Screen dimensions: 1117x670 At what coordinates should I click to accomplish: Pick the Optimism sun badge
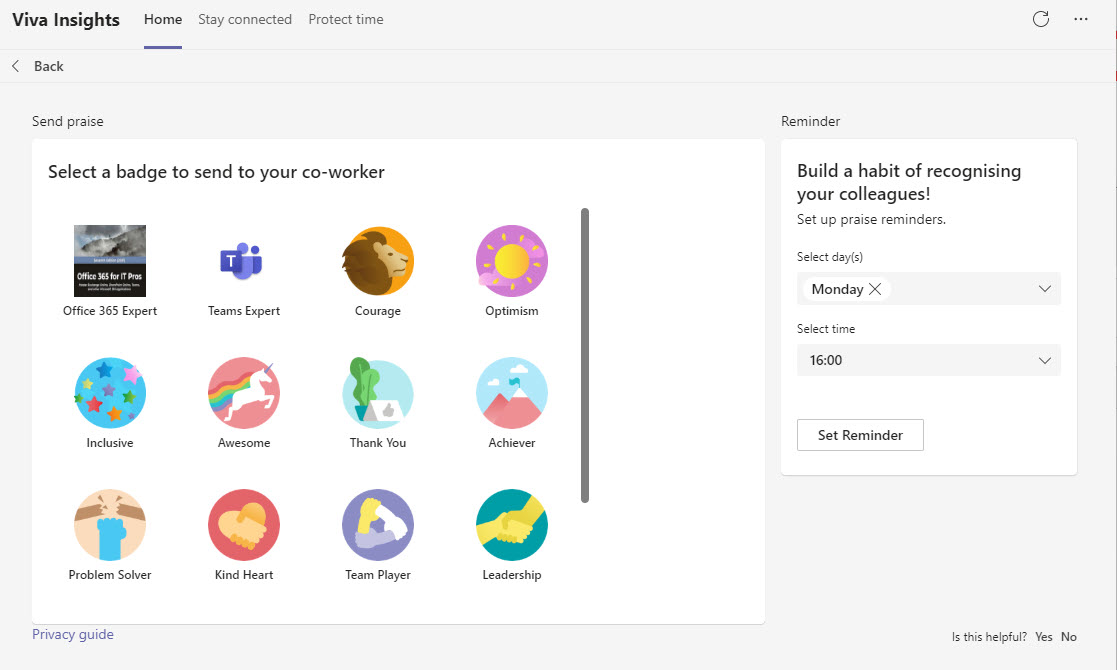512,262
